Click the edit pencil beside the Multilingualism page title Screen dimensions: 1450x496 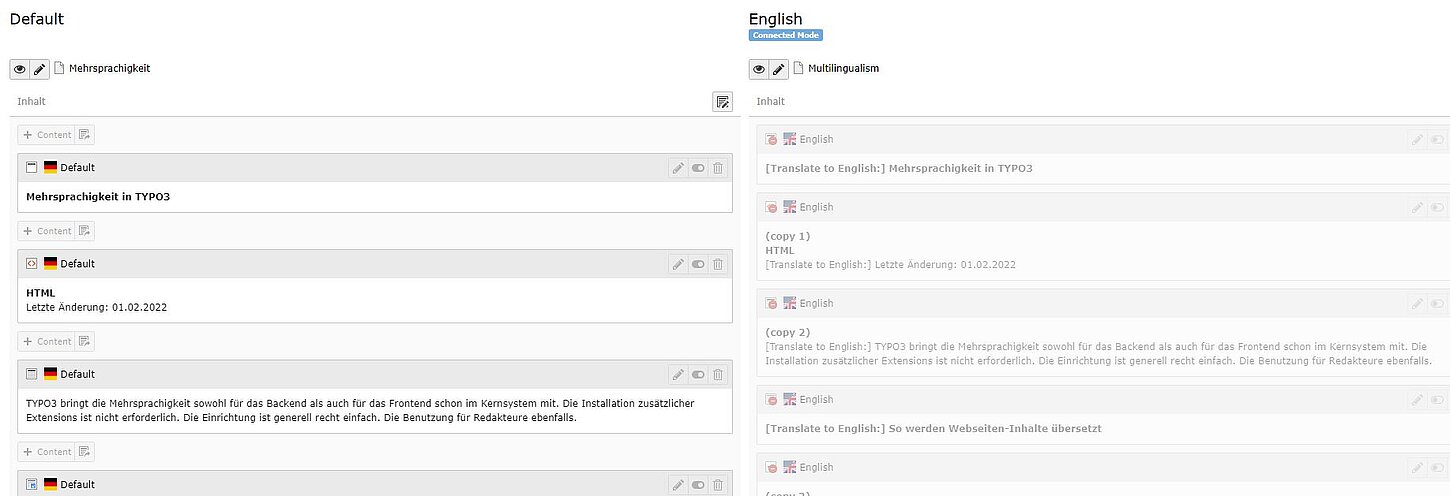click(x=778, y=69)
